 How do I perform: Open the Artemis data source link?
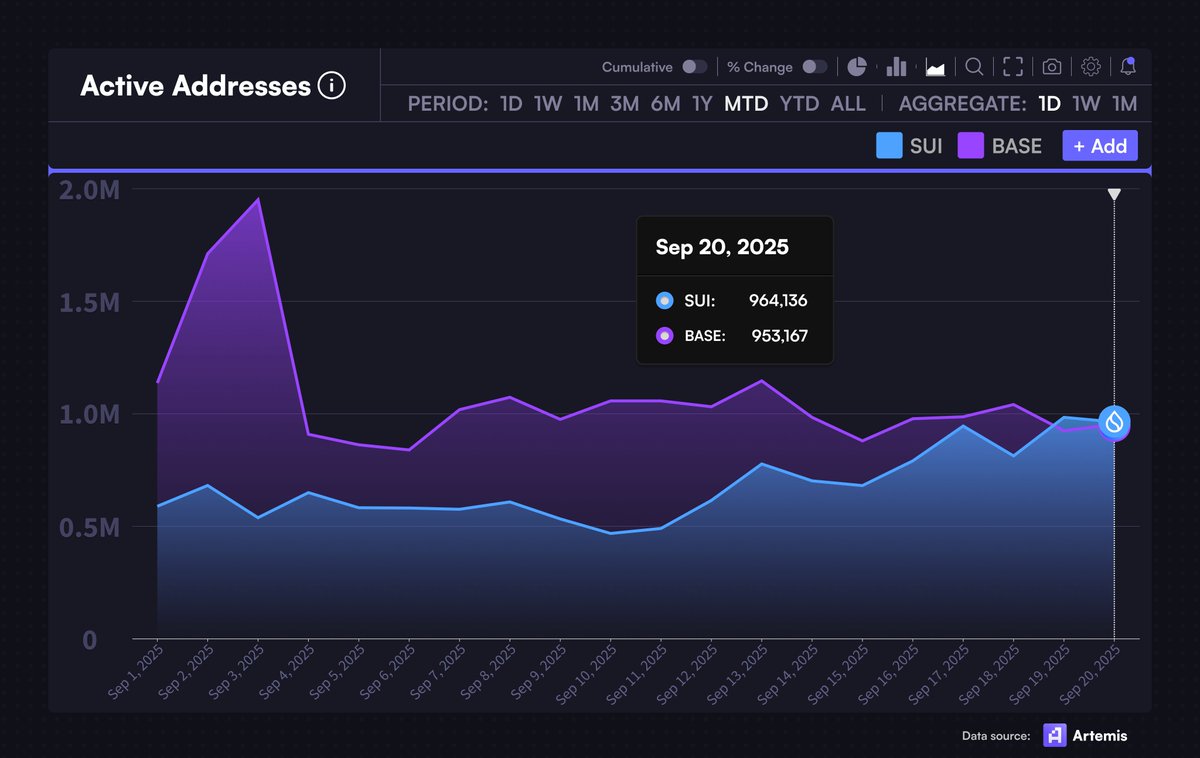1085,735
